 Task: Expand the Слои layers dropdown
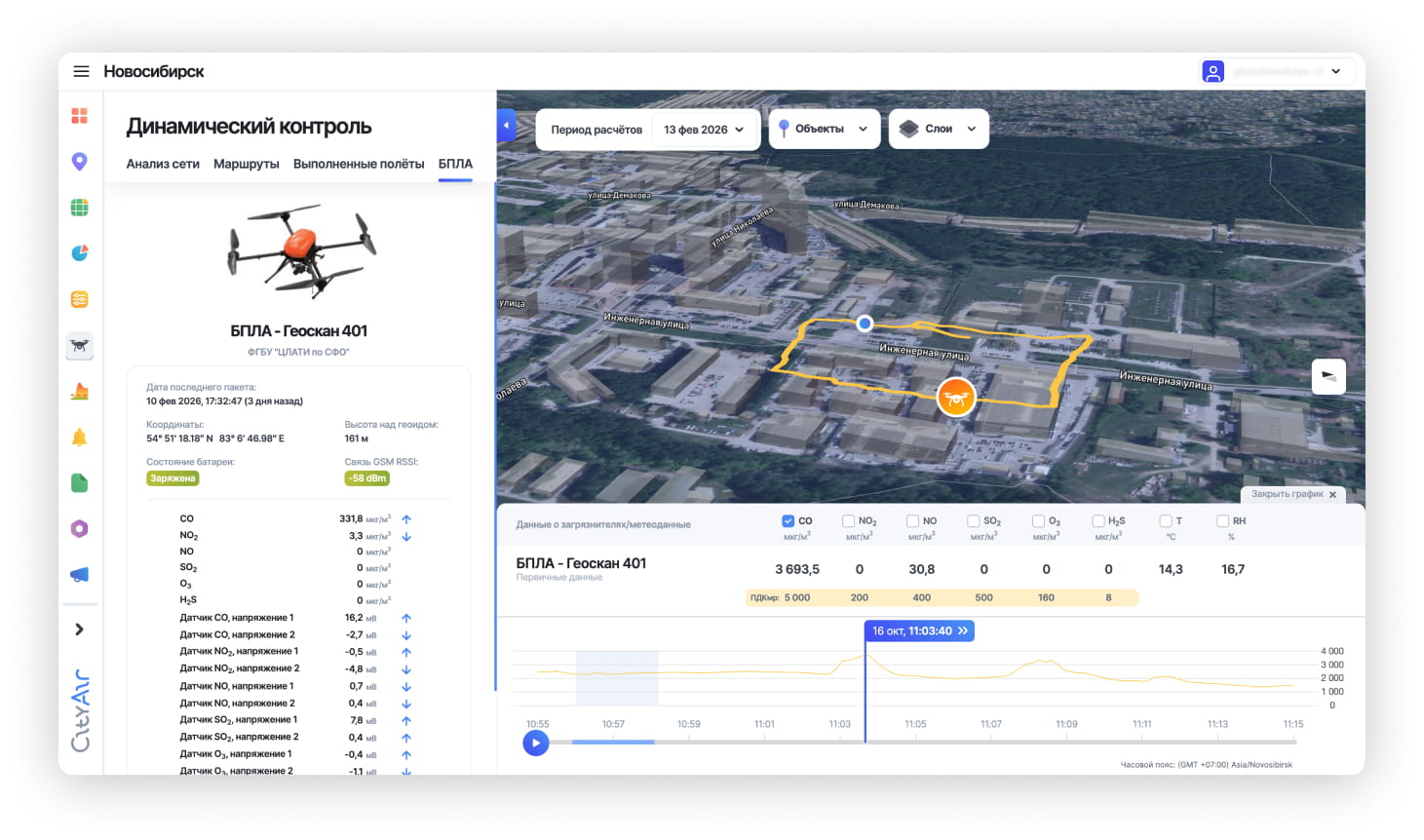click(x=939, y=129)
